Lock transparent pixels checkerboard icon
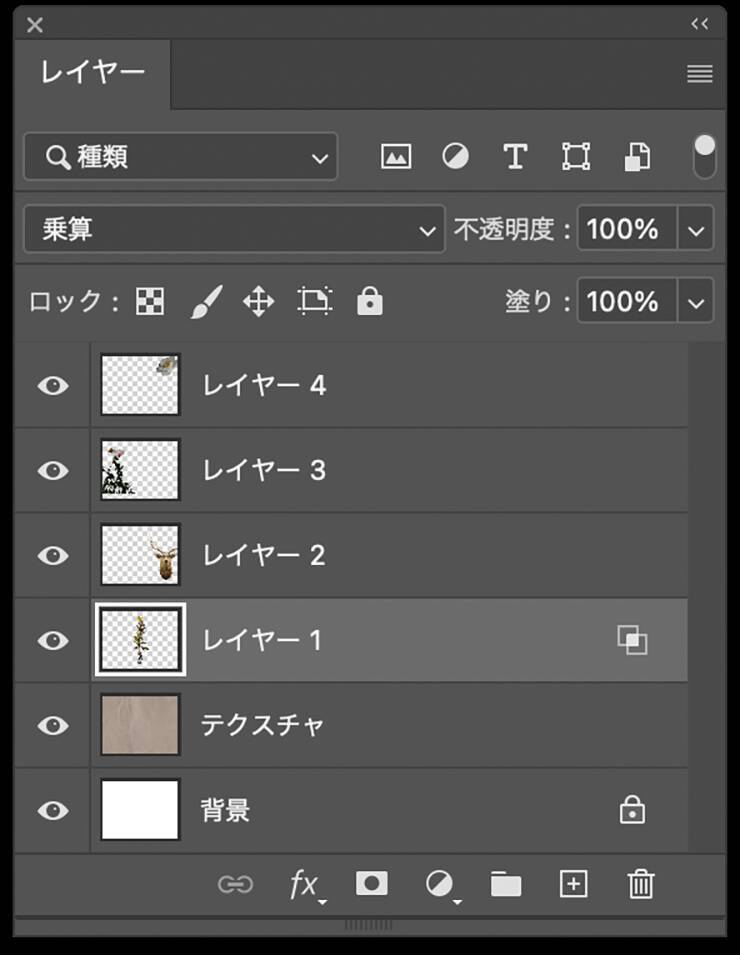 pos(150,302)
